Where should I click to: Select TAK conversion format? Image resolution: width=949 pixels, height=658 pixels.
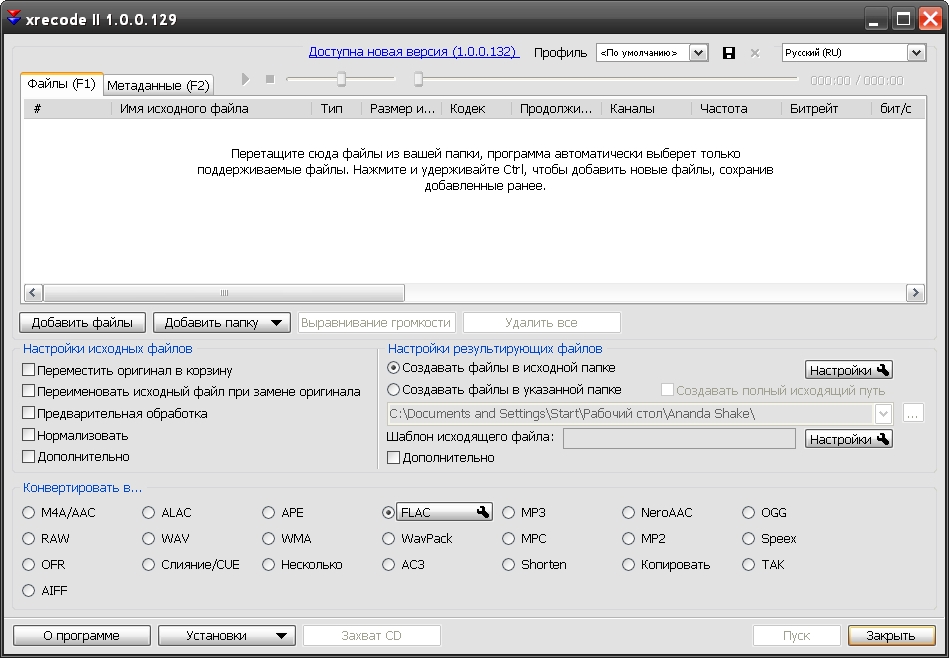pos(749,564)
